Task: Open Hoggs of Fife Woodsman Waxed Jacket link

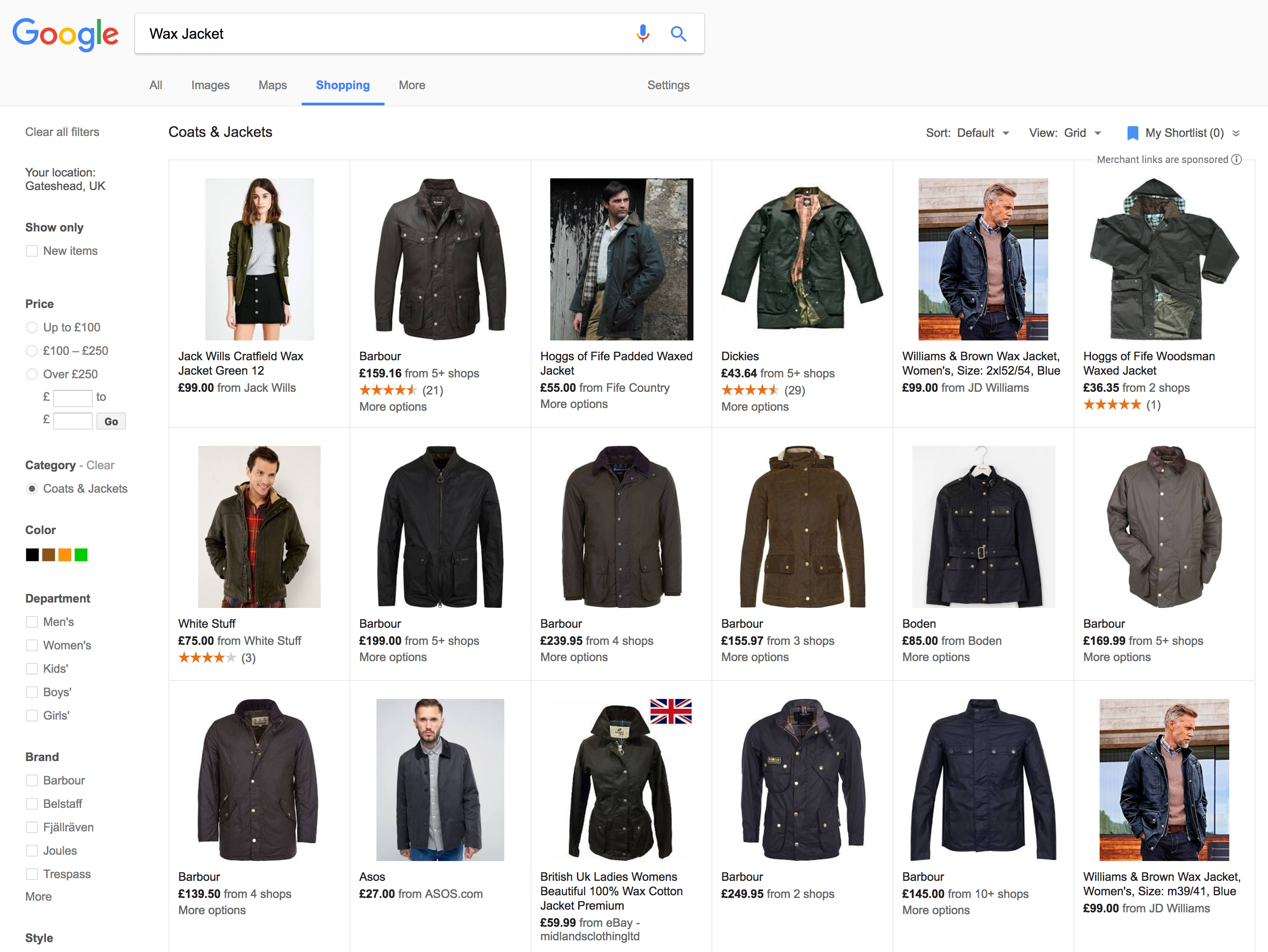Action: (1149, 363)
